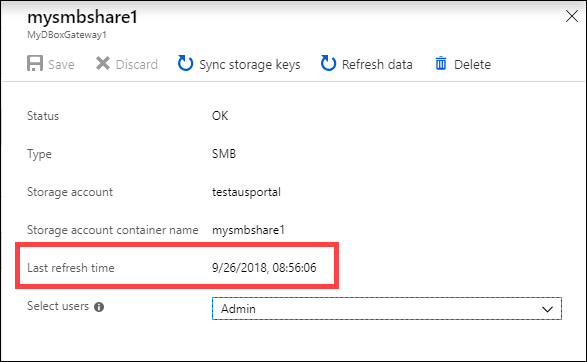
Task: Open the Select users Admin dropdown
Action: pos(387,308)
